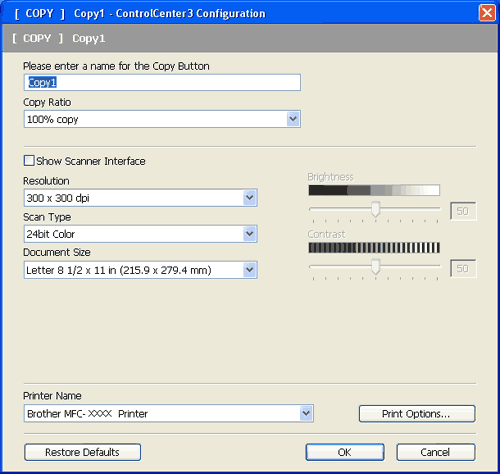The image size is (500, 474).
Task: Confirm settings with the OK button
Action: click(345, 452)
